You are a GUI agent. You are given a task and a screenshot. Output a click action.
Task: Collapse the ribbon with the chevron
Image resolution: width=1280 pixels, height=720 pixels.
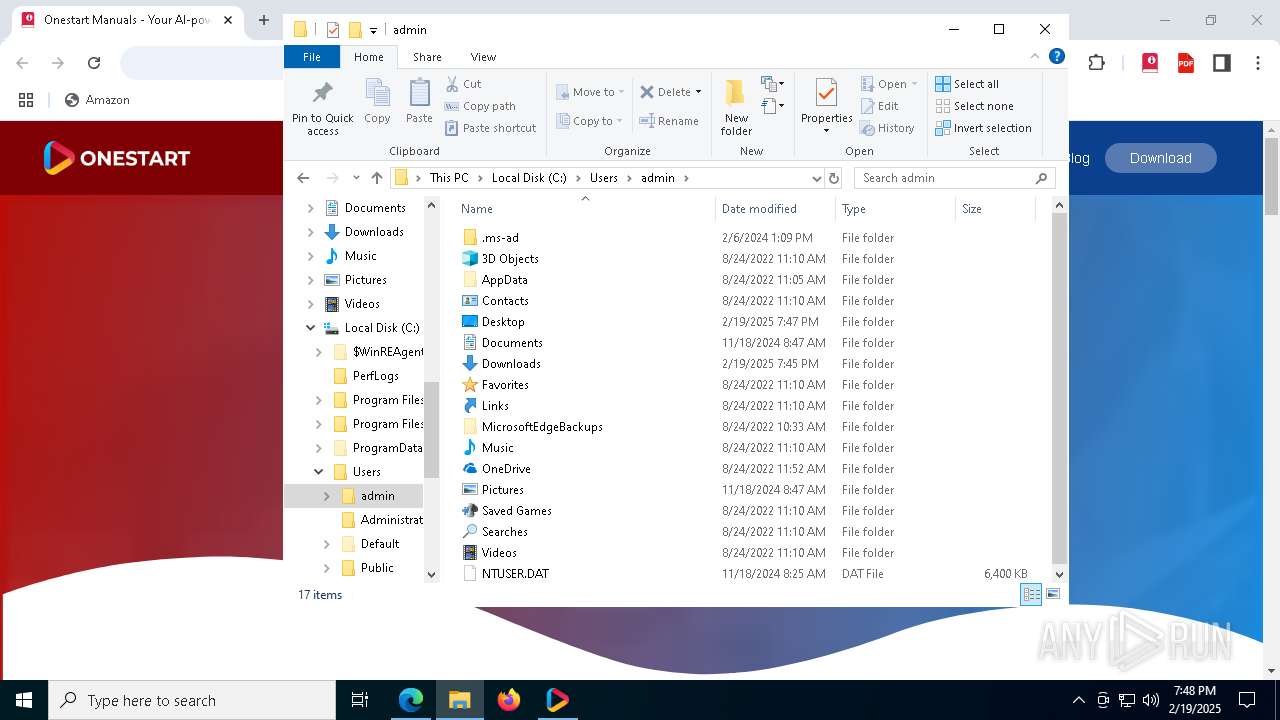[x=1035, y=56]
